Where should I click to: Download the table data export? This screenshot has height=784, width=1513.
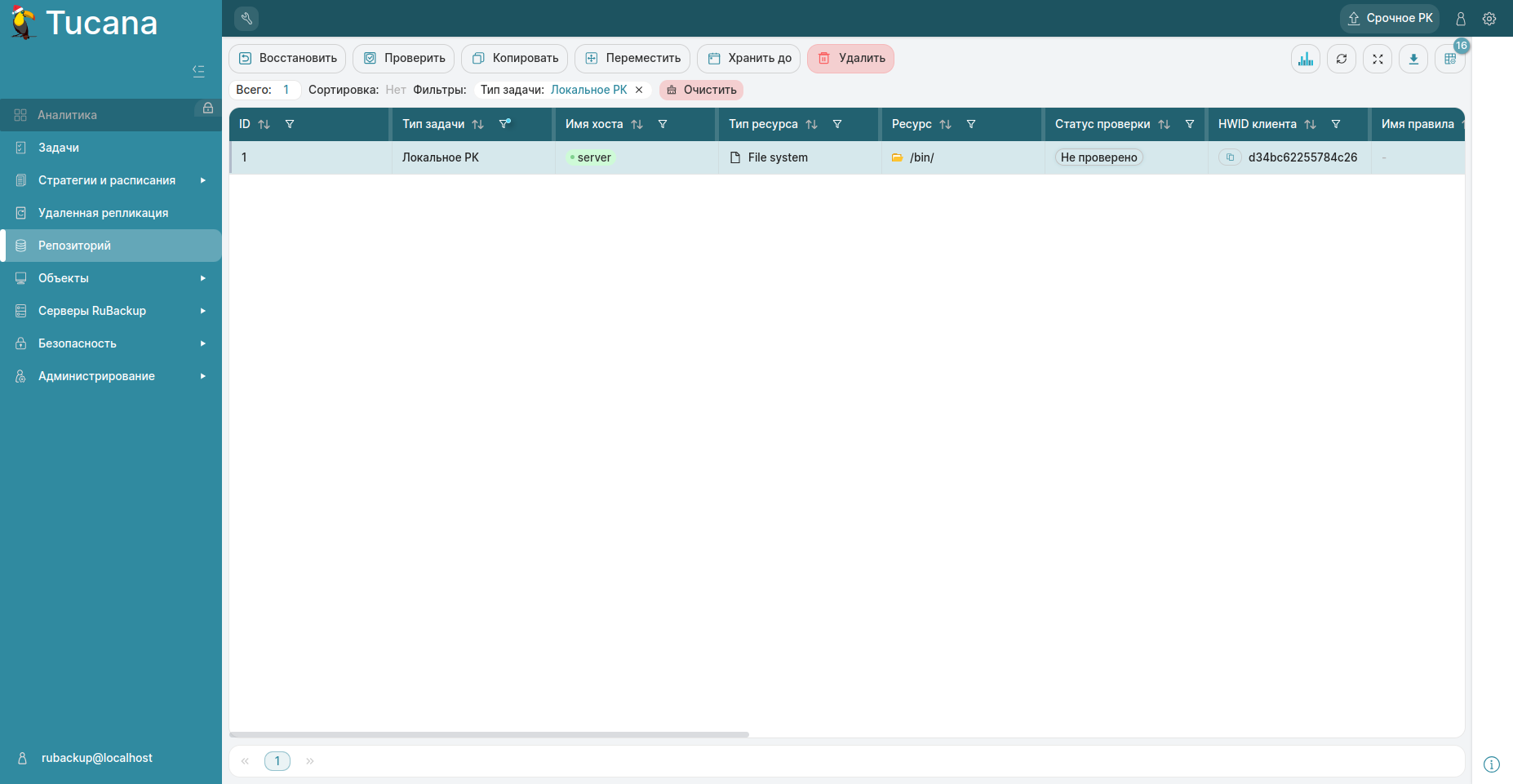click(1413, 59)
